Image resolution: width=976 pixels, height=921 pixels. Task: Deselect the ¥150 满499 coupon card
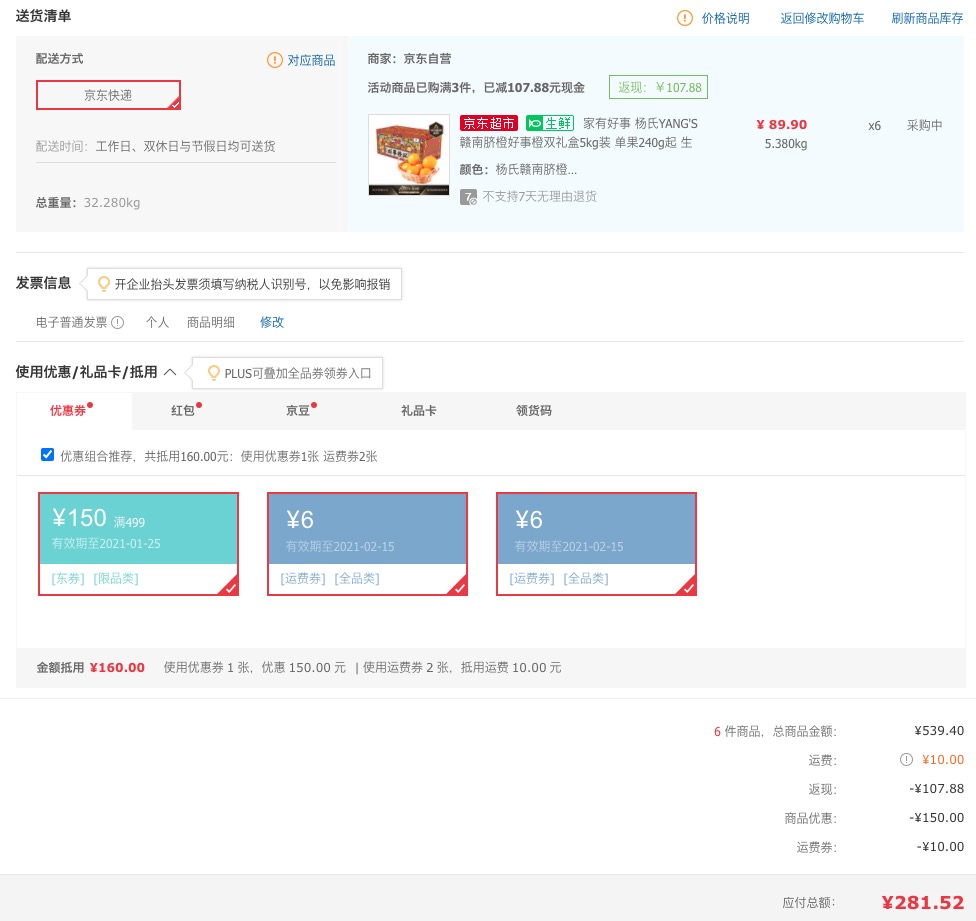(138, 544)
